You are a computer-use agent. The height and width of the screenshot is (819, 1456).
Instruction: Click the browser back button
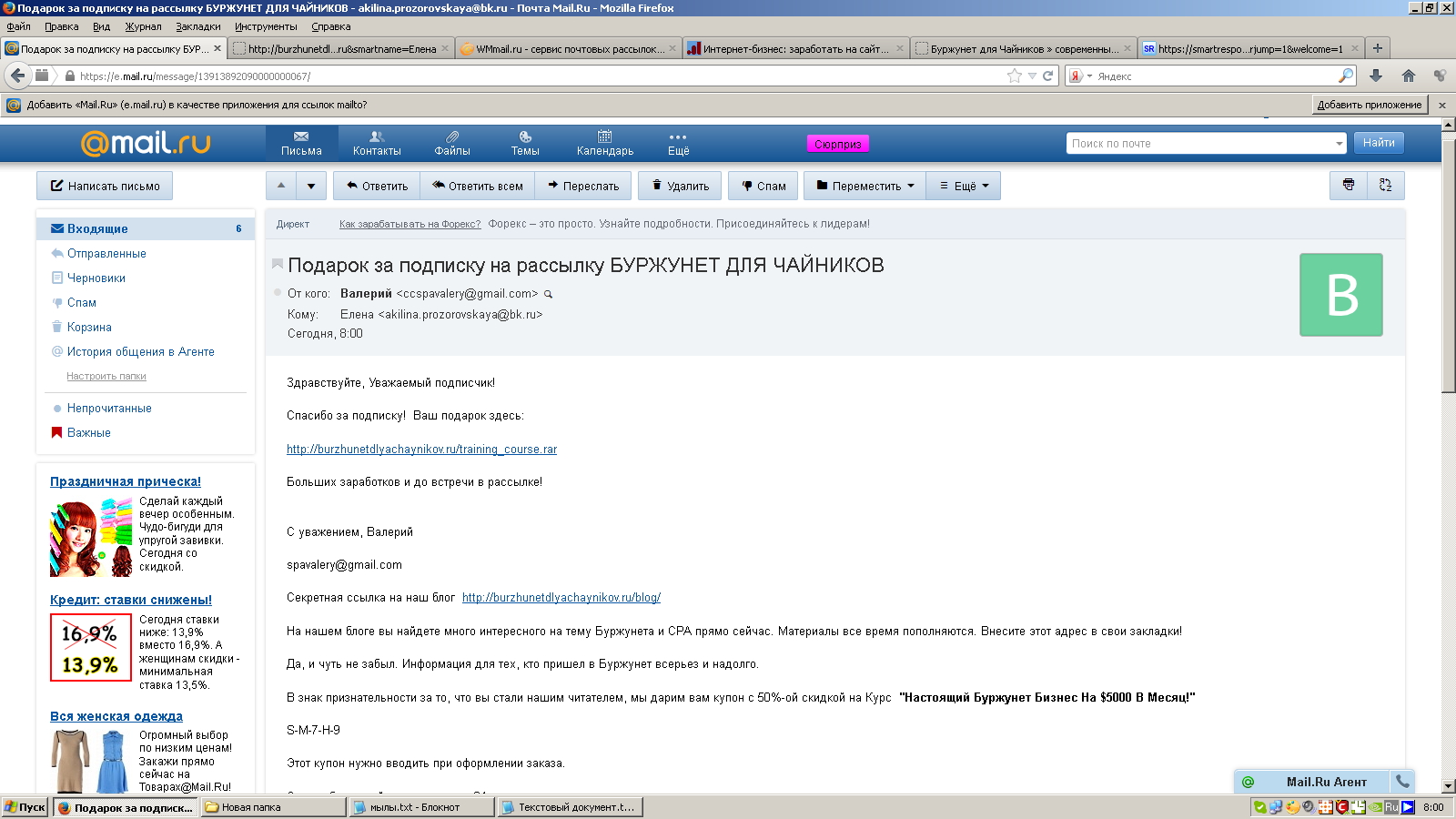17,76
